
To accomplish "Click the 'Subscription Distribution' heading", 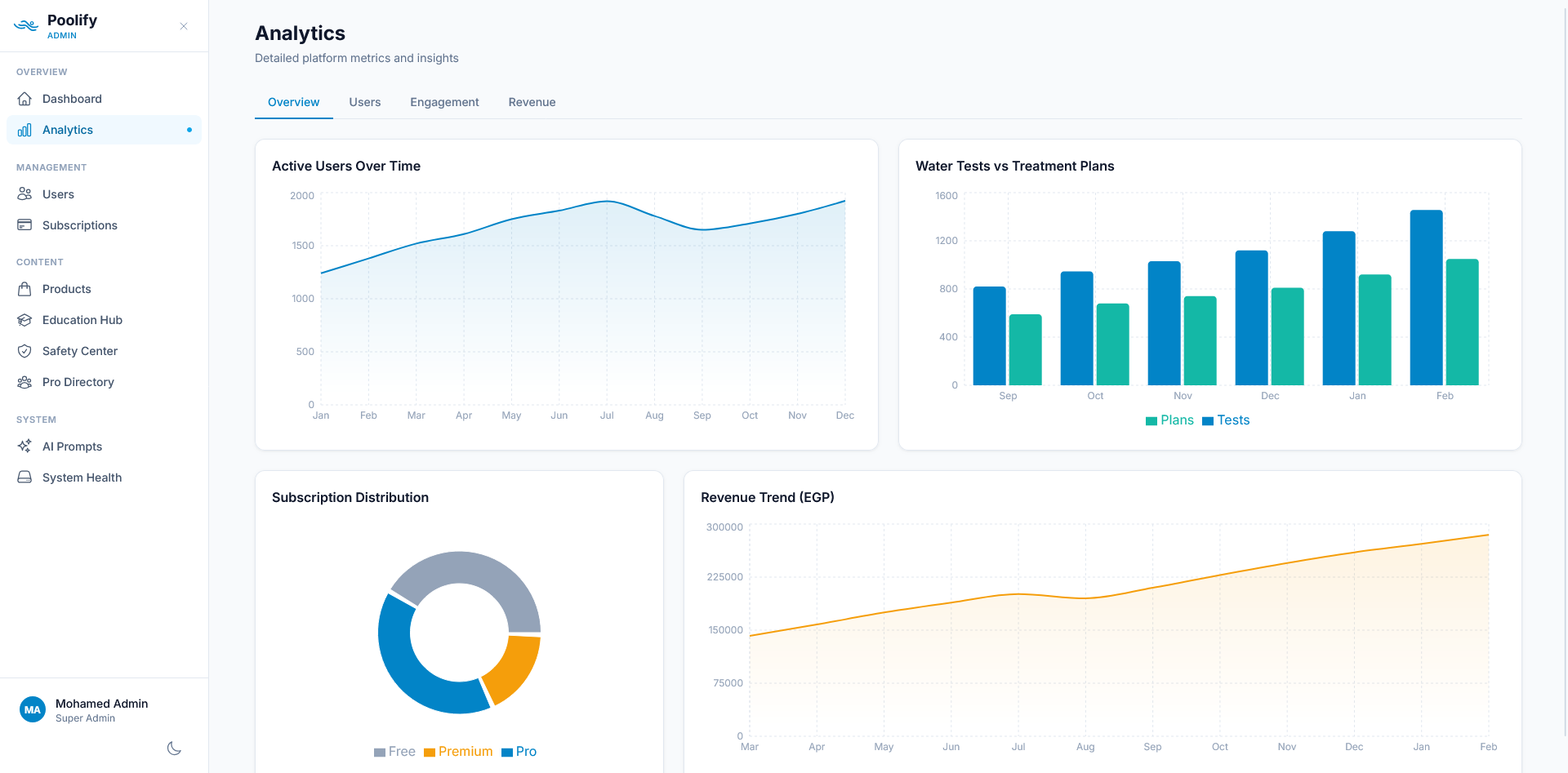I will coord(350,497).
